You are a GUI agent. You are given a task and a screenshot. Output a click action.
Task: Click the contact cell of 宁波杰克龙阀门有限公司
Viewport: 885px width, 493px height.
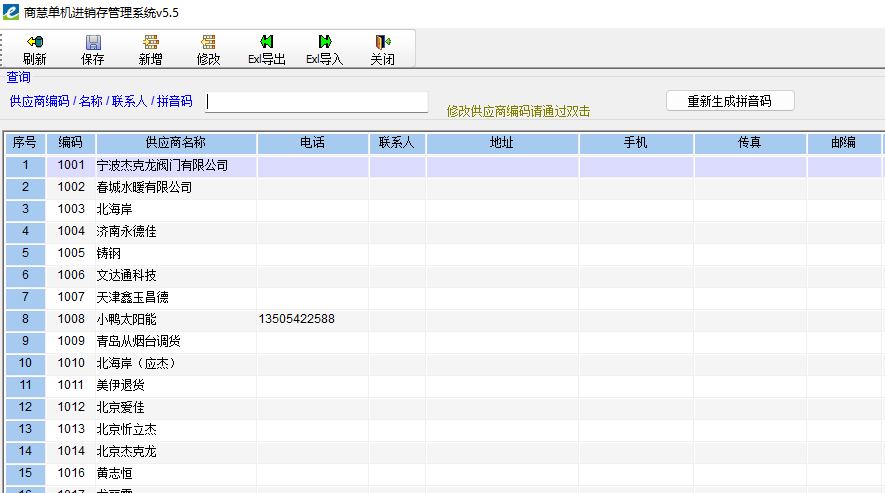(x=397, y=167)
